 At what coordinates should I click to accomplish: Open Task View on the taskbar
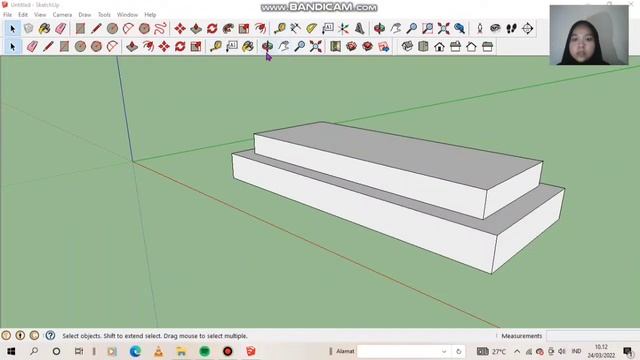point(79,351)
